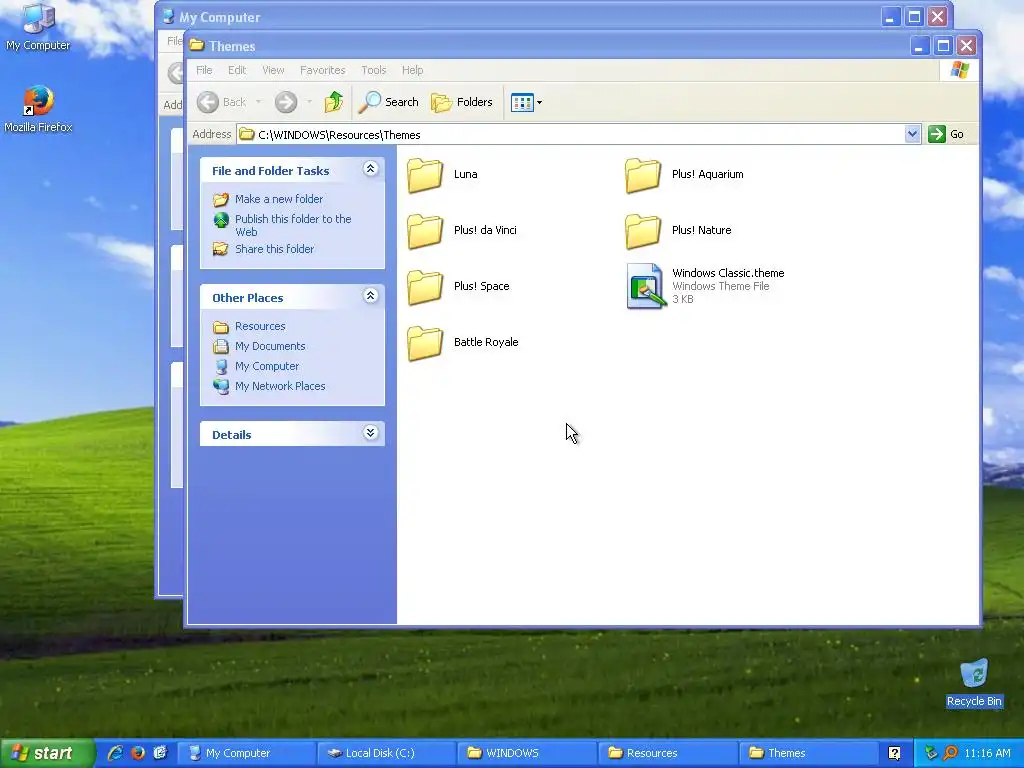This screenshot has width=1024, height=768.
Task: Open the Help menu
Action: 412,70
